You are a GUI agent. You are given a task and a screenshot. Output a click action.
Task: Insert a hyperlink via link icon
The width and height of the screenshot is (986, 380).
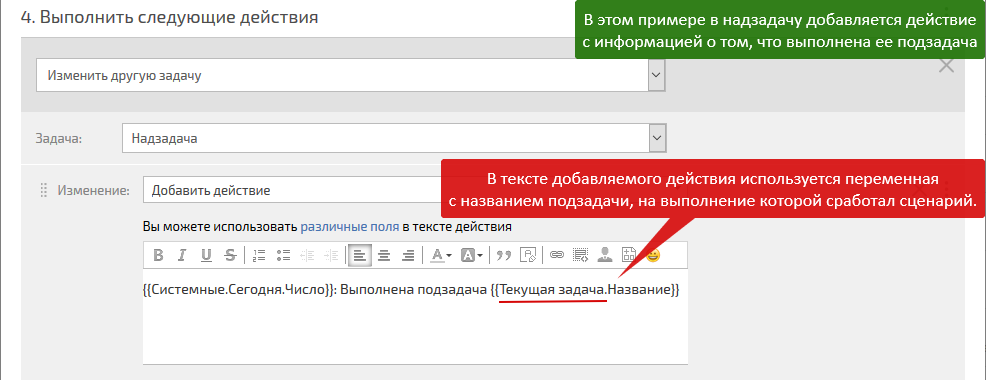pyautogui.click(x=557, y=255)
